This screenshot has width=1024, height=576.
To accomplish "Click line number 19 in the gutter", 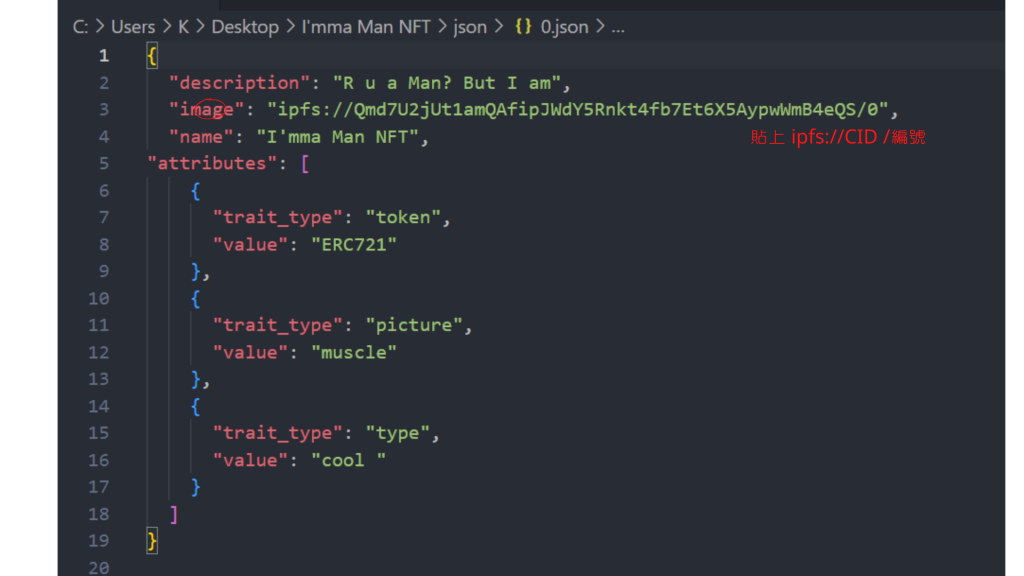I will [99, 541].
